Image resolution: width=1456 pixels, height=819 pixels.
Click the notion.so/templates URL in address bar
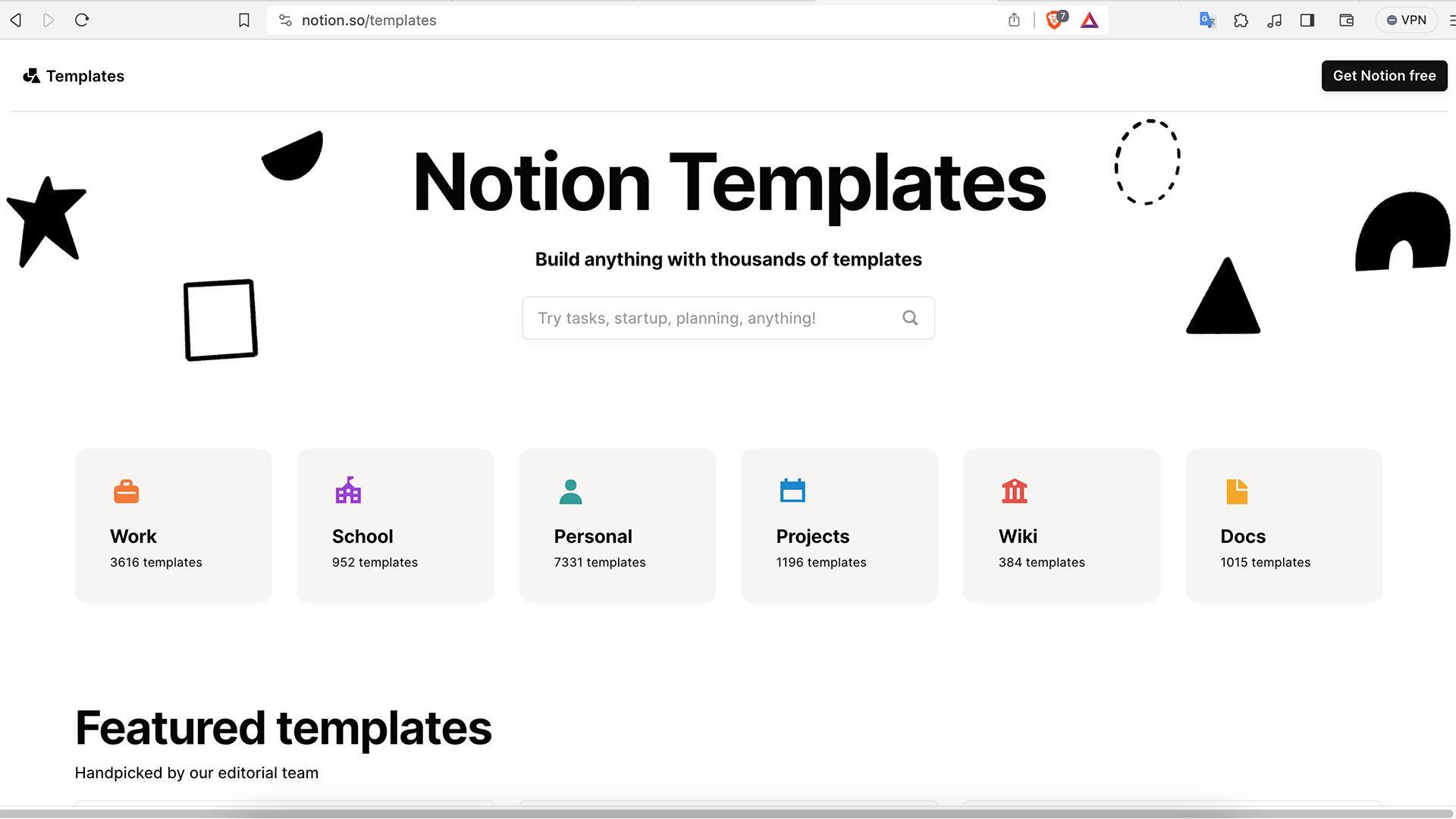click(x=369, y=20)
